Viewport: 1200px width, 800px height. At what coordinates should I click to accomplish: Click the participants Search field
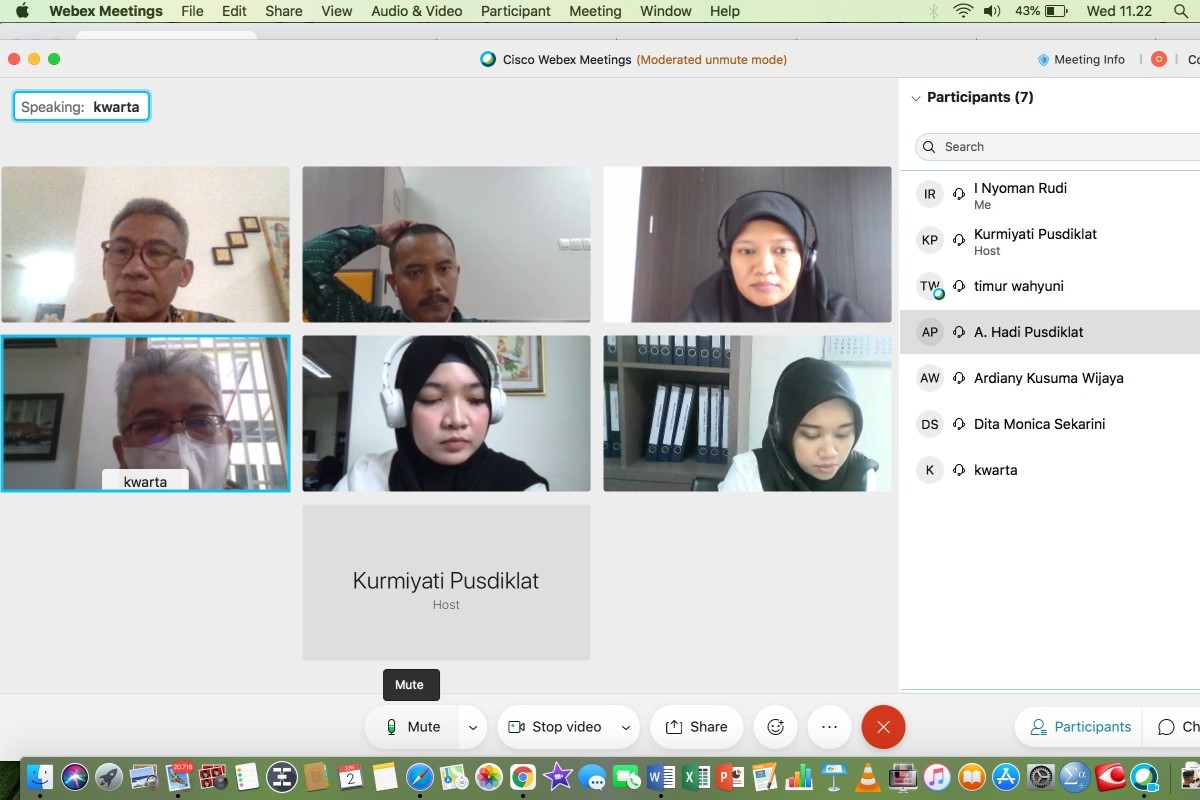click(x=1060, y=147)
